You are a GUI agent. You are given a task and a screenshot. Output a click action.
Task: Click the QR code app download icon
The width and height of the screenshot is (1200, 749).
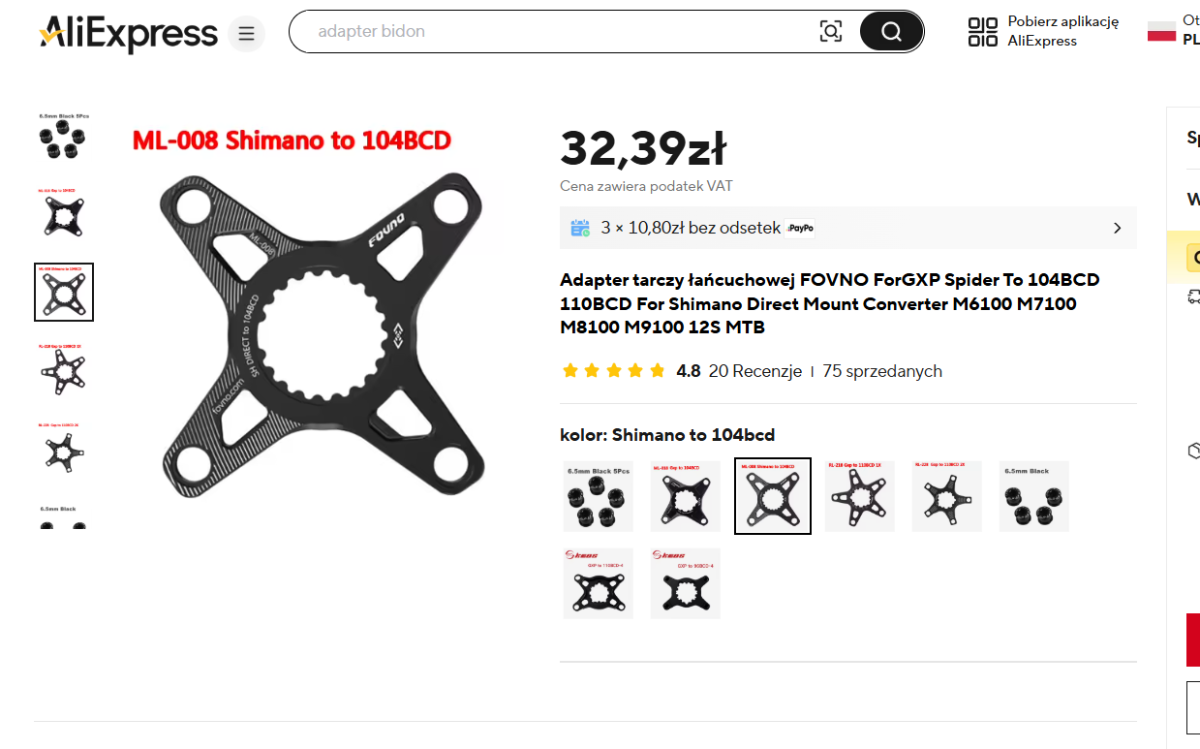[983, 31]
